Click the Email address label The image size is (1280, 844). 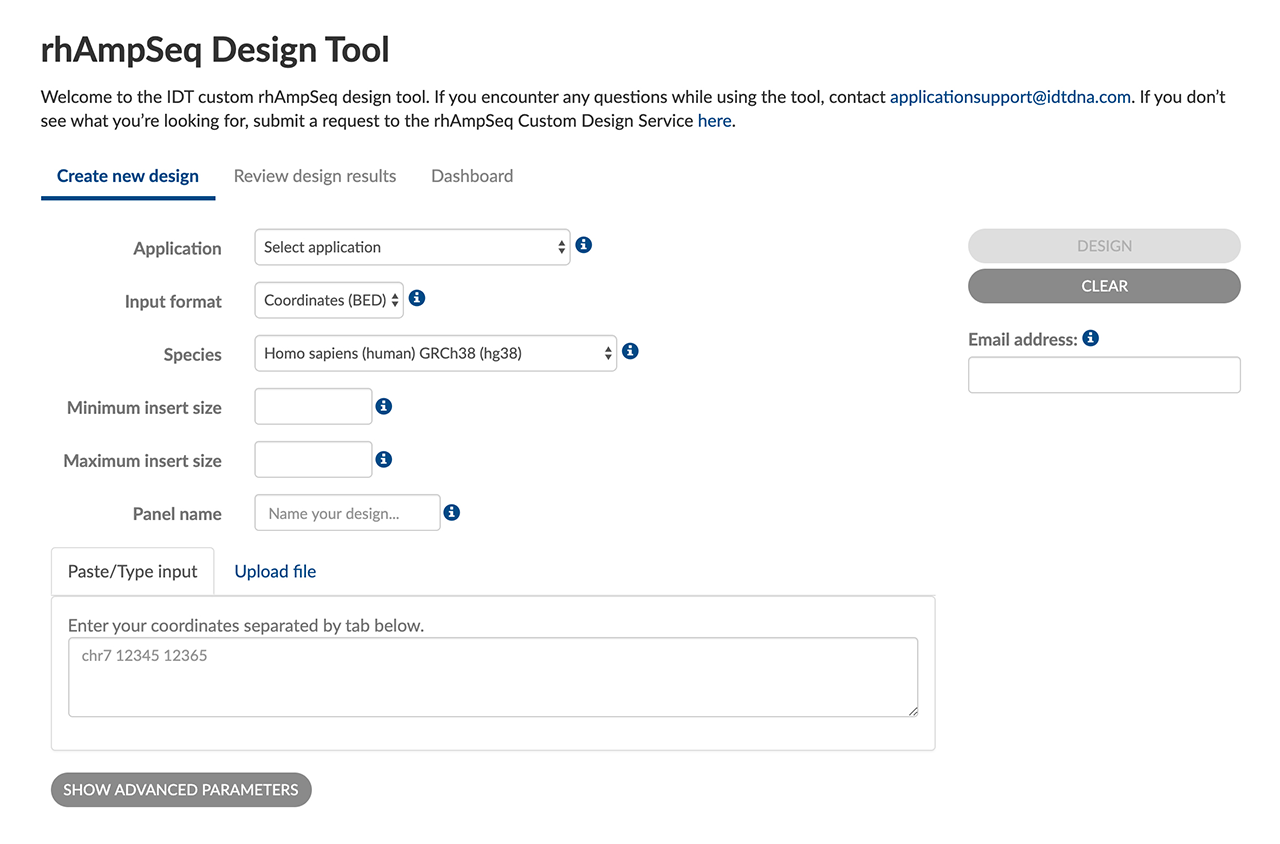tap(1023, 340)
